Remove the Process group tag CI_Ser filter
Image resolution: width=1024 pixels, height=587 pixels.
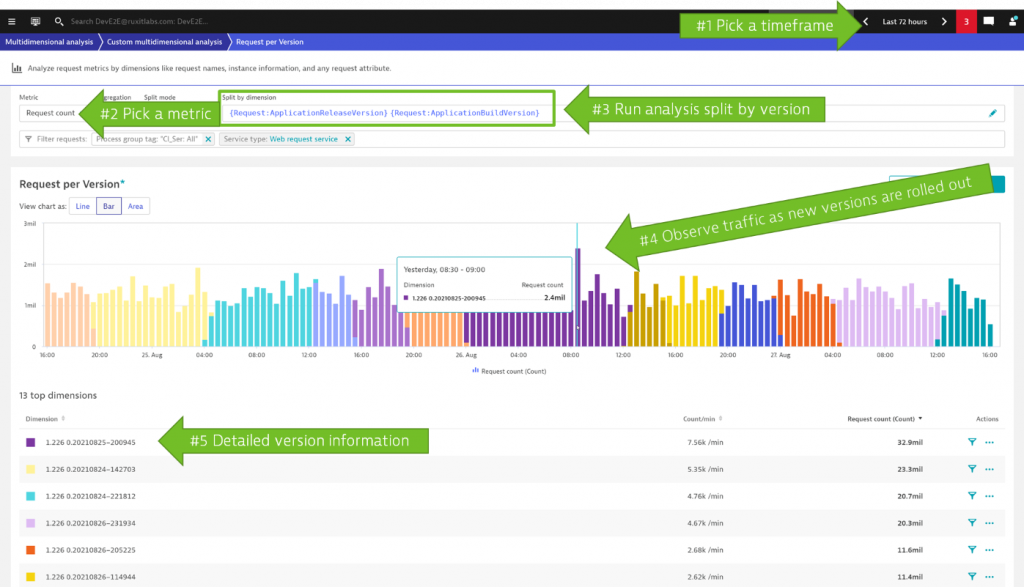pyautogui.click(x=207, y=139)
